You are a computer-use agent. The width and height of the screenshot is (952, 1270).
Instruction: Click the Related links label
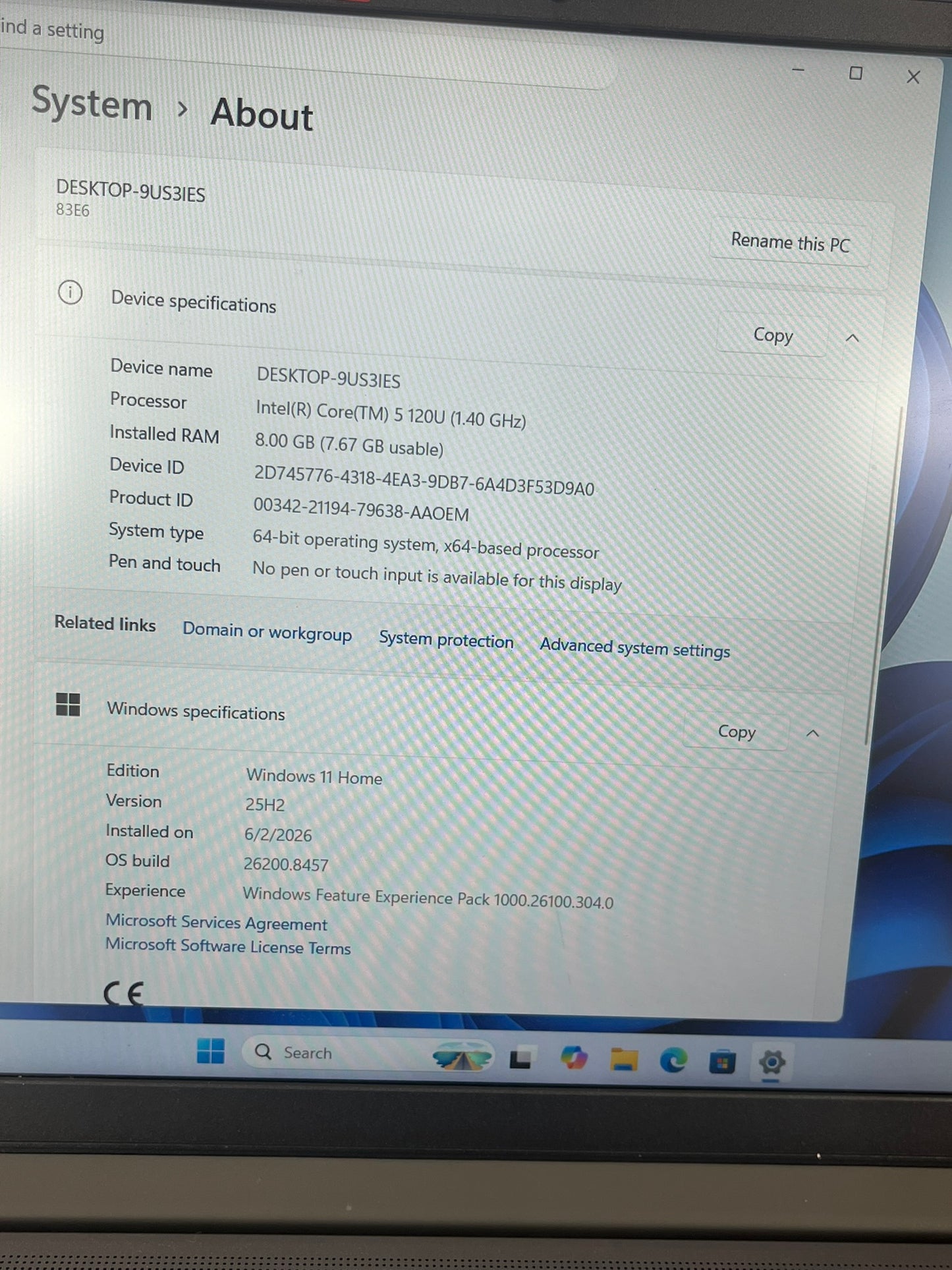[x=105, y=623]
